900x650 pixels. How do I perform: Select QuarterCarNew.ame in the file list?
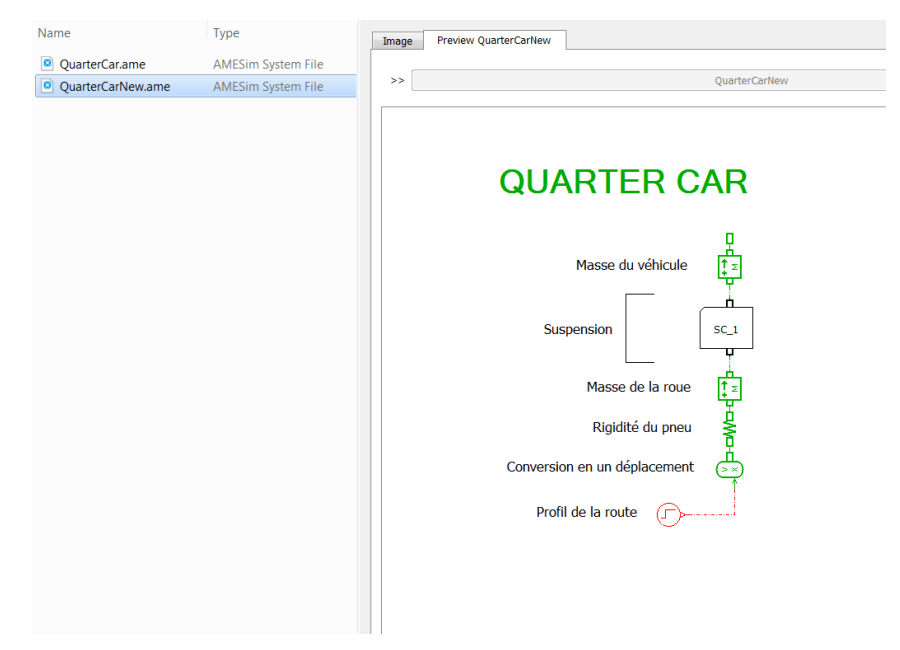coord(114,86)
